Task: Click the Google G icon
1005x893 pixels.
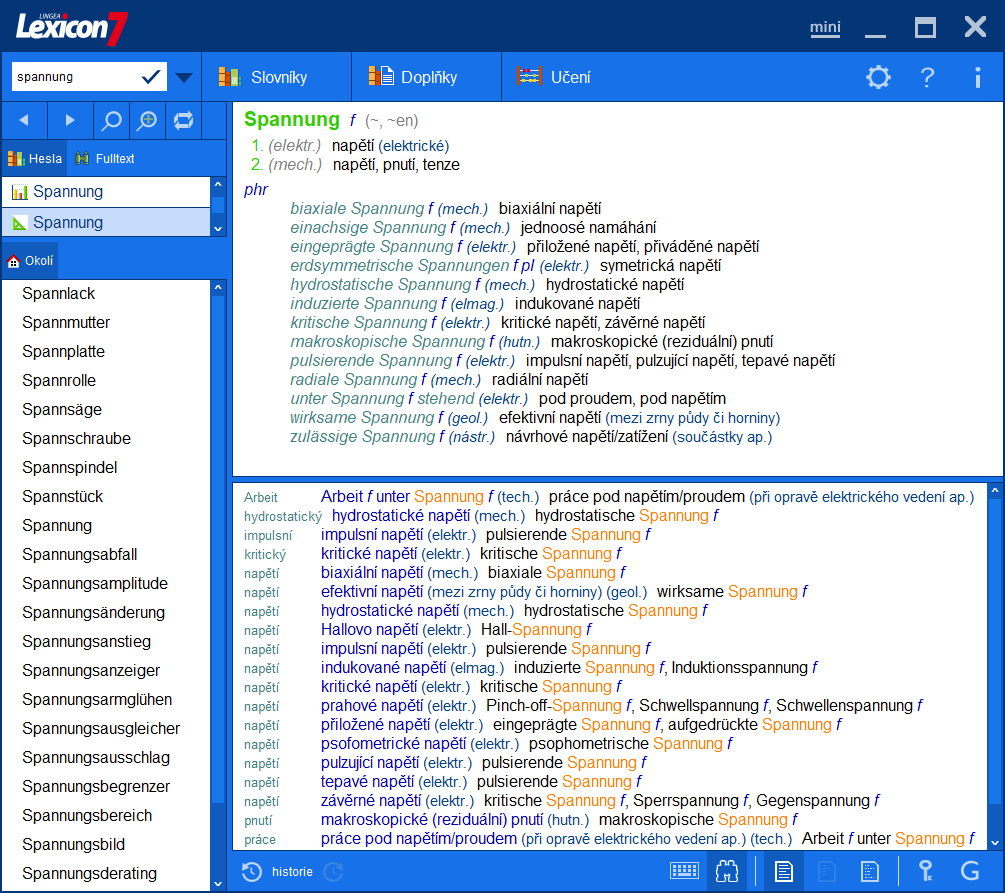Action: coord(970,871)
